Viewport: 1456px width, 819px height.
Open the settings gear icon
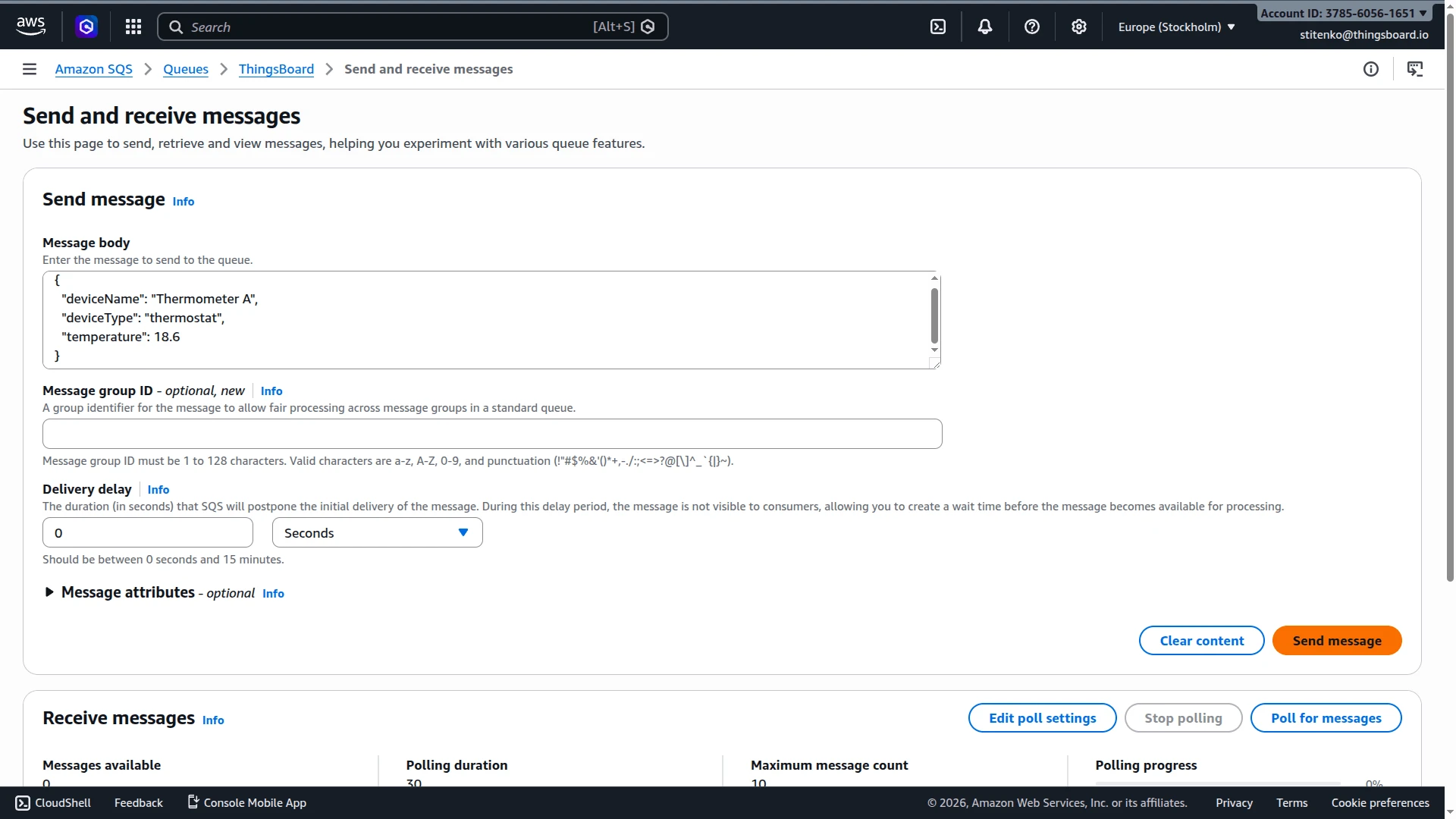[1079, 27]
